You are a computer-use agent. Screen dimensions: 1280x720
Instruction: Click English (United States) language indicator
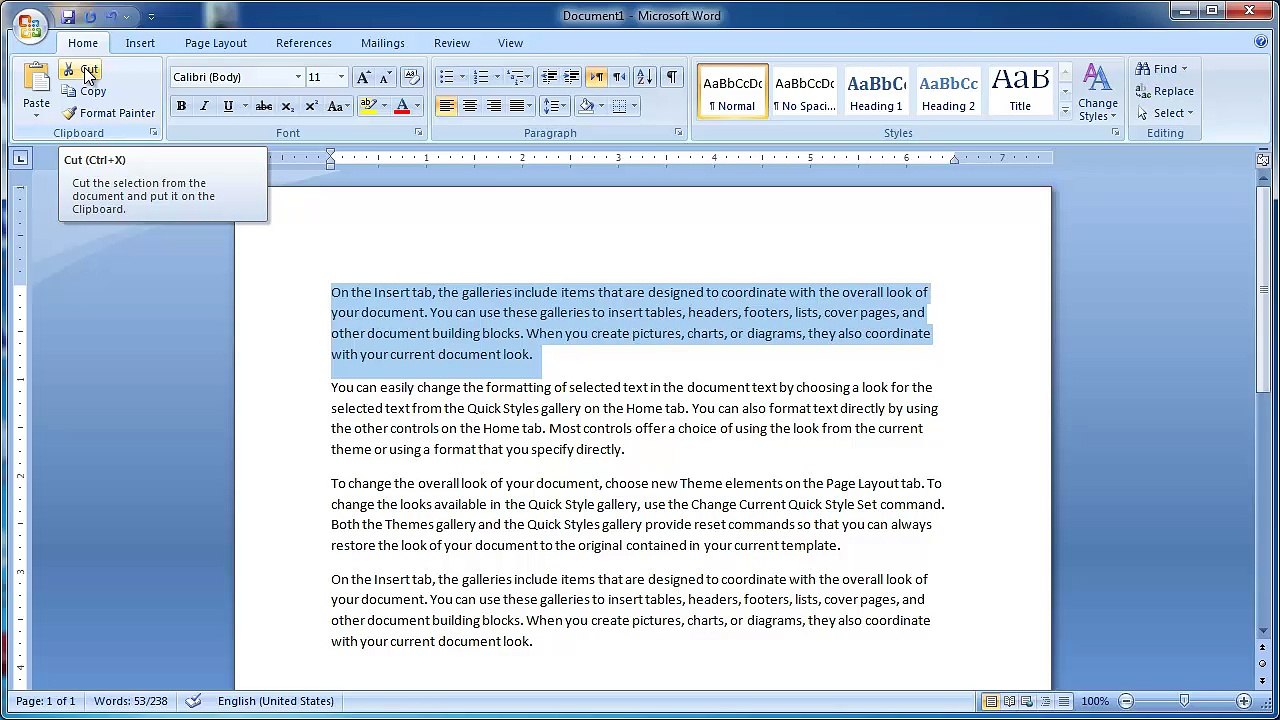click(x=276, y=701)
